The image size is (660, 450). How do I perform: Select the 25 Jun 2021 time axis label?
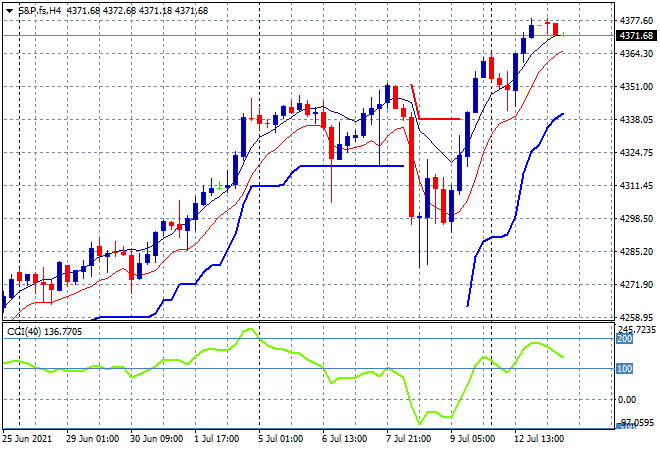point(27,439)
